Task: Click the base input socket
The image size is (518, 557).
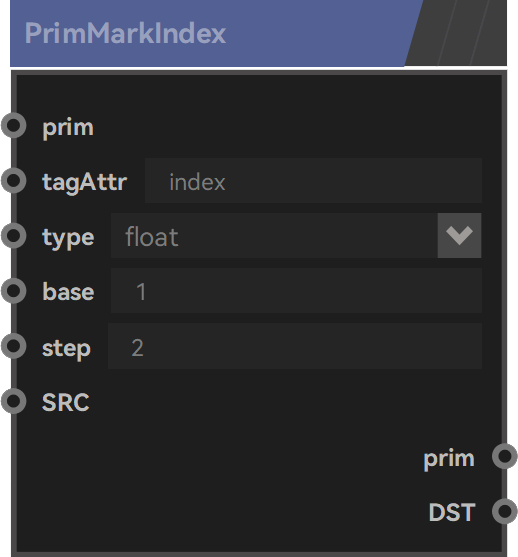Action: 14,291
